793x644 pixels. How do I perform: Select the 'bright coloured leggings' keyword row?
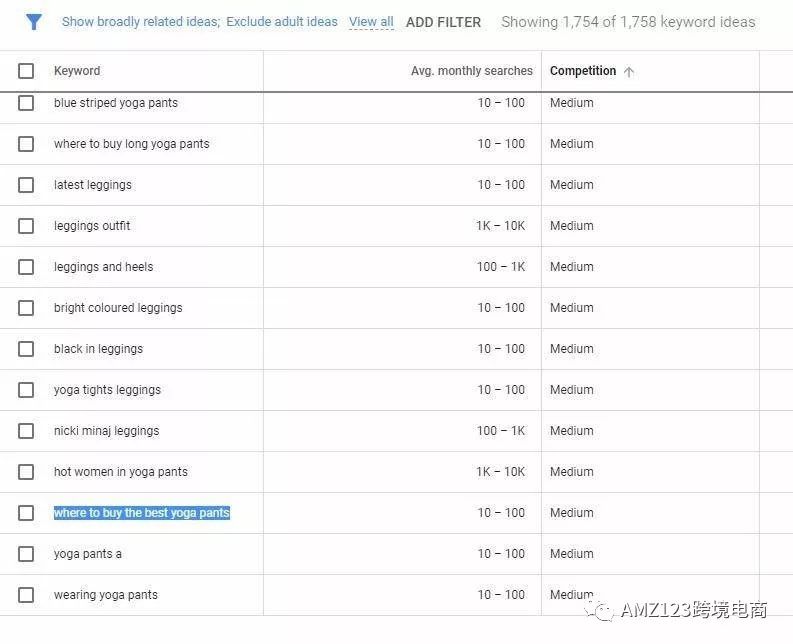coord(118,308)
